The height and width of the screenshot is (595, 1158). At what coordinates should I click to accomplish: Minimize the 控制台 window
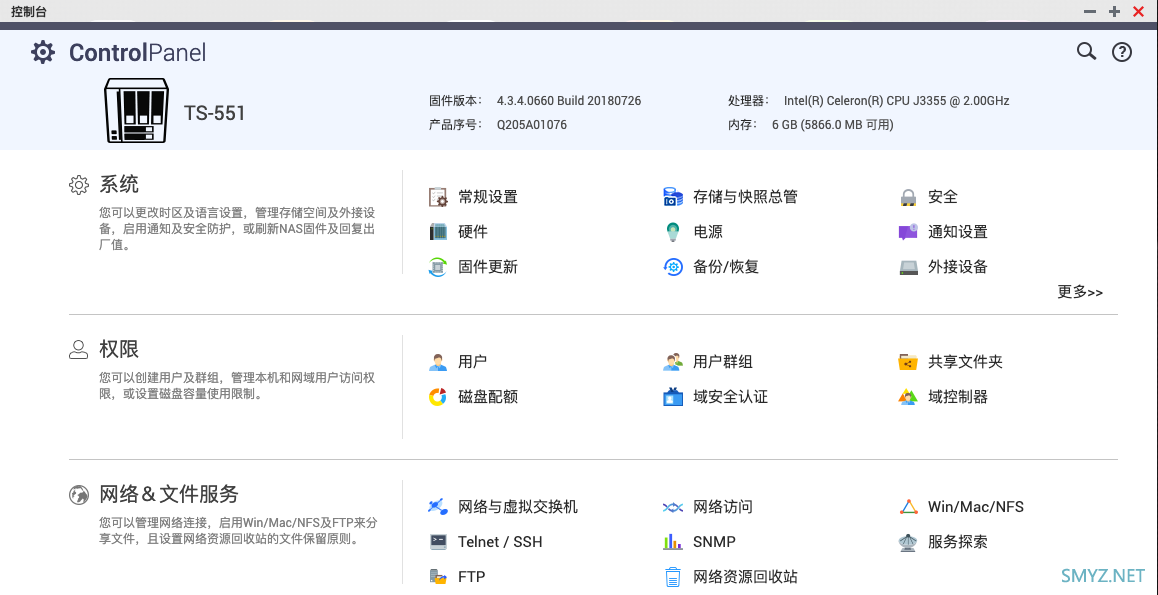[1089, 11]
